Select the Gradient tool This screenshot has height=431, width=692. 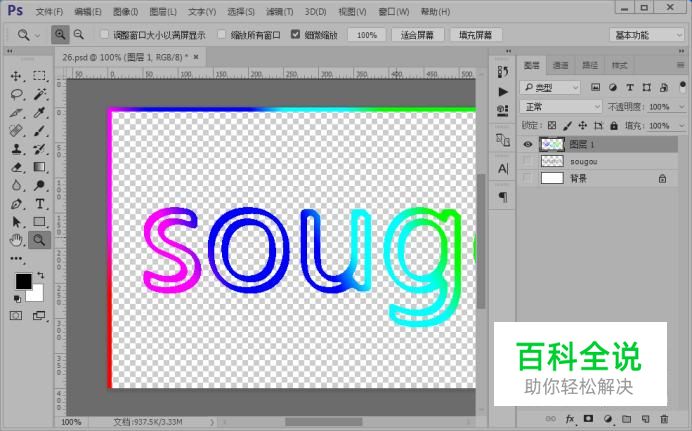click(x=40, y=167)
